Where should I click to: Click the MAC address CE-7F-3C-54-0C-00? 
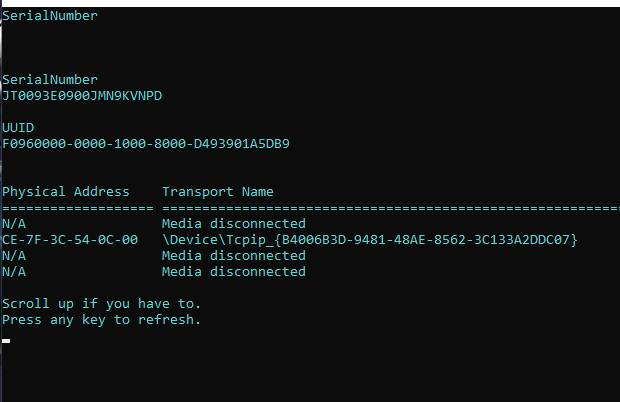pos(70,240)
